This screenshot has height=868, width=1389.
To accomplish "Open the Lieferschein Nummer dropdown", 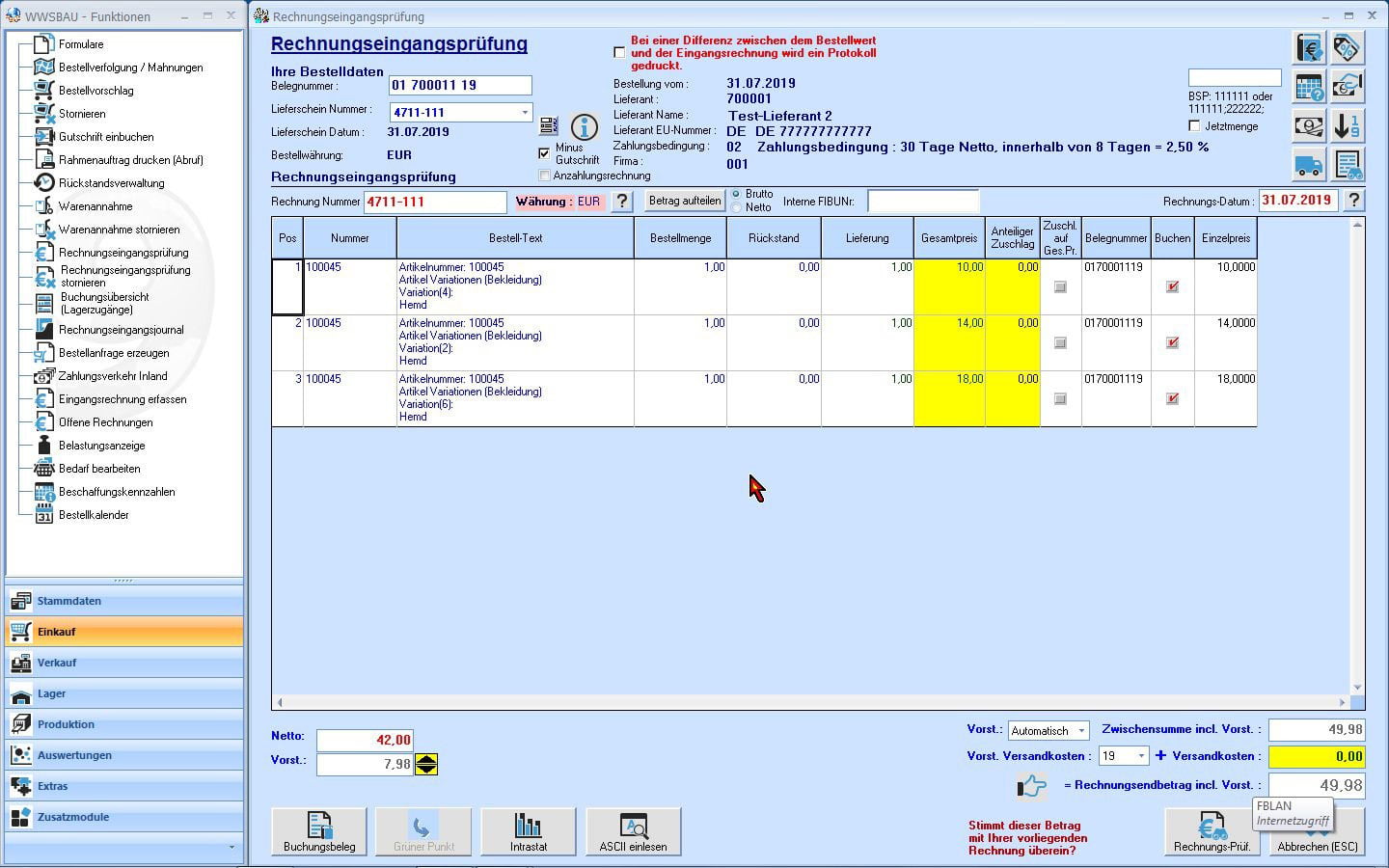I will tap(525, 113).
